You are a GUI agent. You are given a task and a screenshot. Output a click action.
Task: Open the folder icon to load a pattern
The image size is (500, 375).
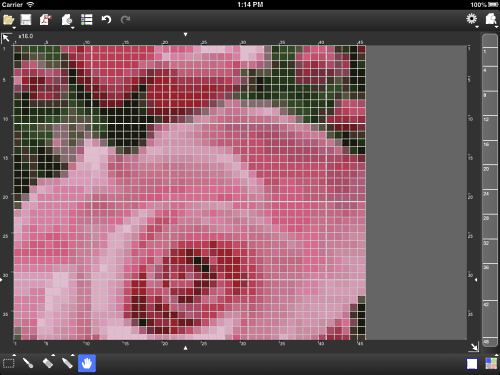click(x=8, y=20)
